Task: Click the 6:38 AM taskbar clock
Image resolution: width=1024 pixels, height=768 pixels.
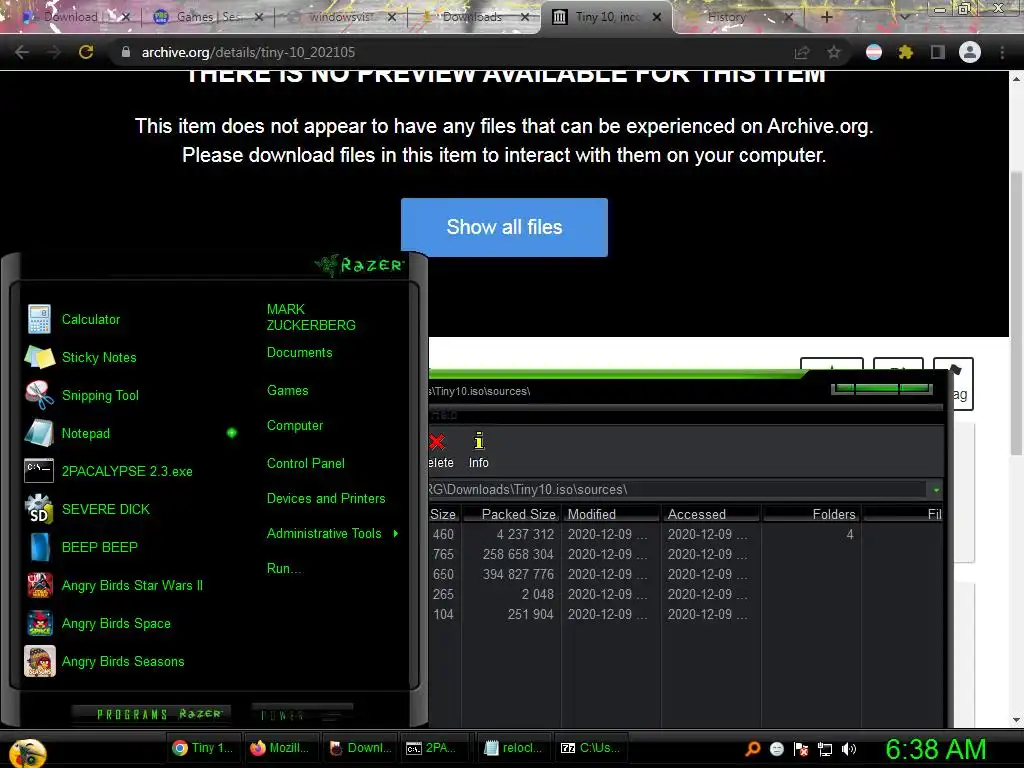Action: 936,750
